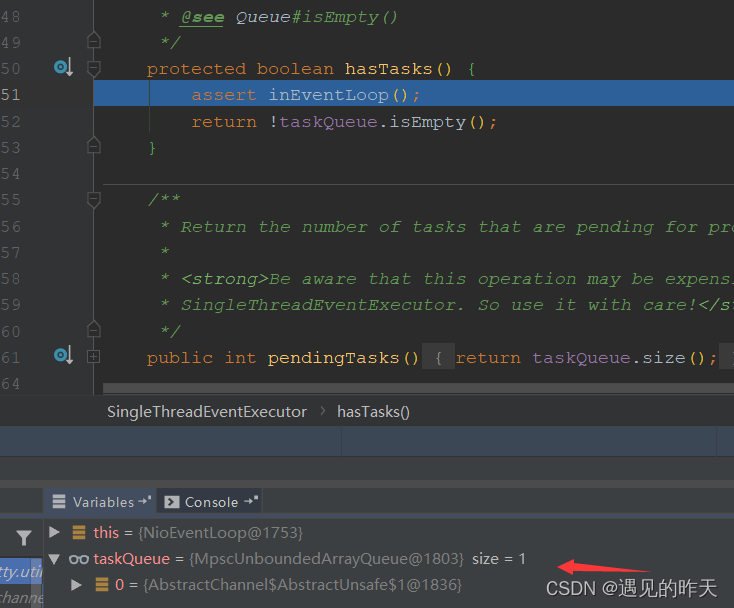
Task: Click 'SingleThreadEventExecutor.' in the line 59 comment
Action: pos(323,305)
